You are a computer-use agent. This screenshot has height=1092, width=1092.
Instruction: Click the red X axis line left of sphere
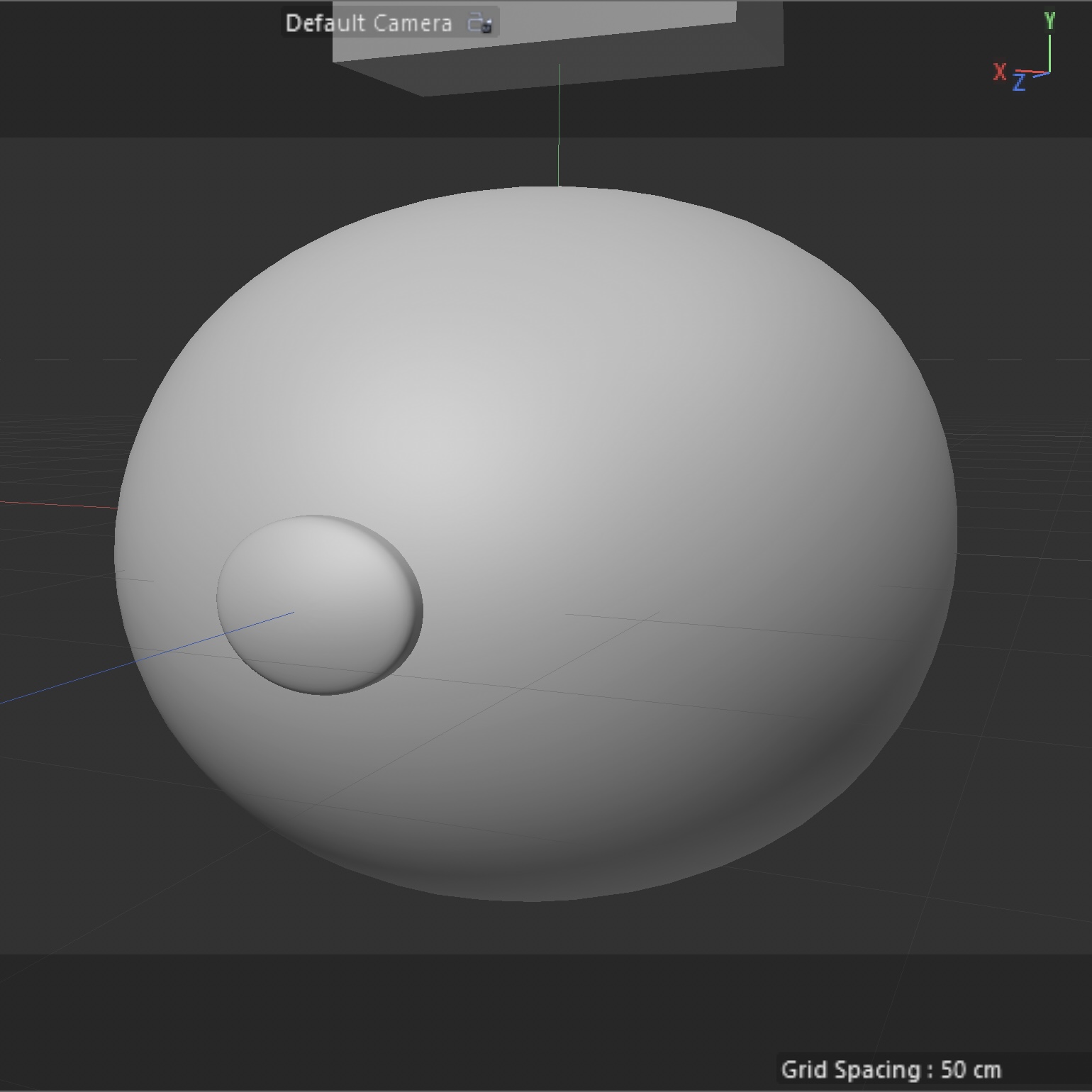click(x=57, y=504)
